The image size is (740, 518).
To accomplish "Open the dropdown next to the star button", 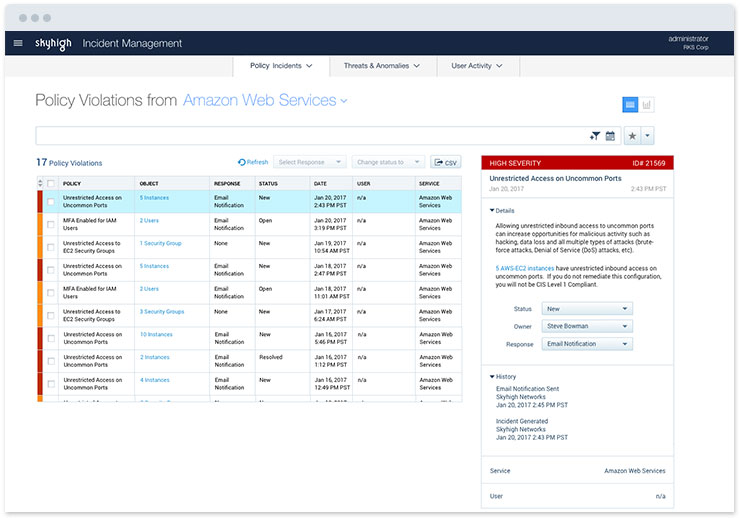I will click(648, 136).
